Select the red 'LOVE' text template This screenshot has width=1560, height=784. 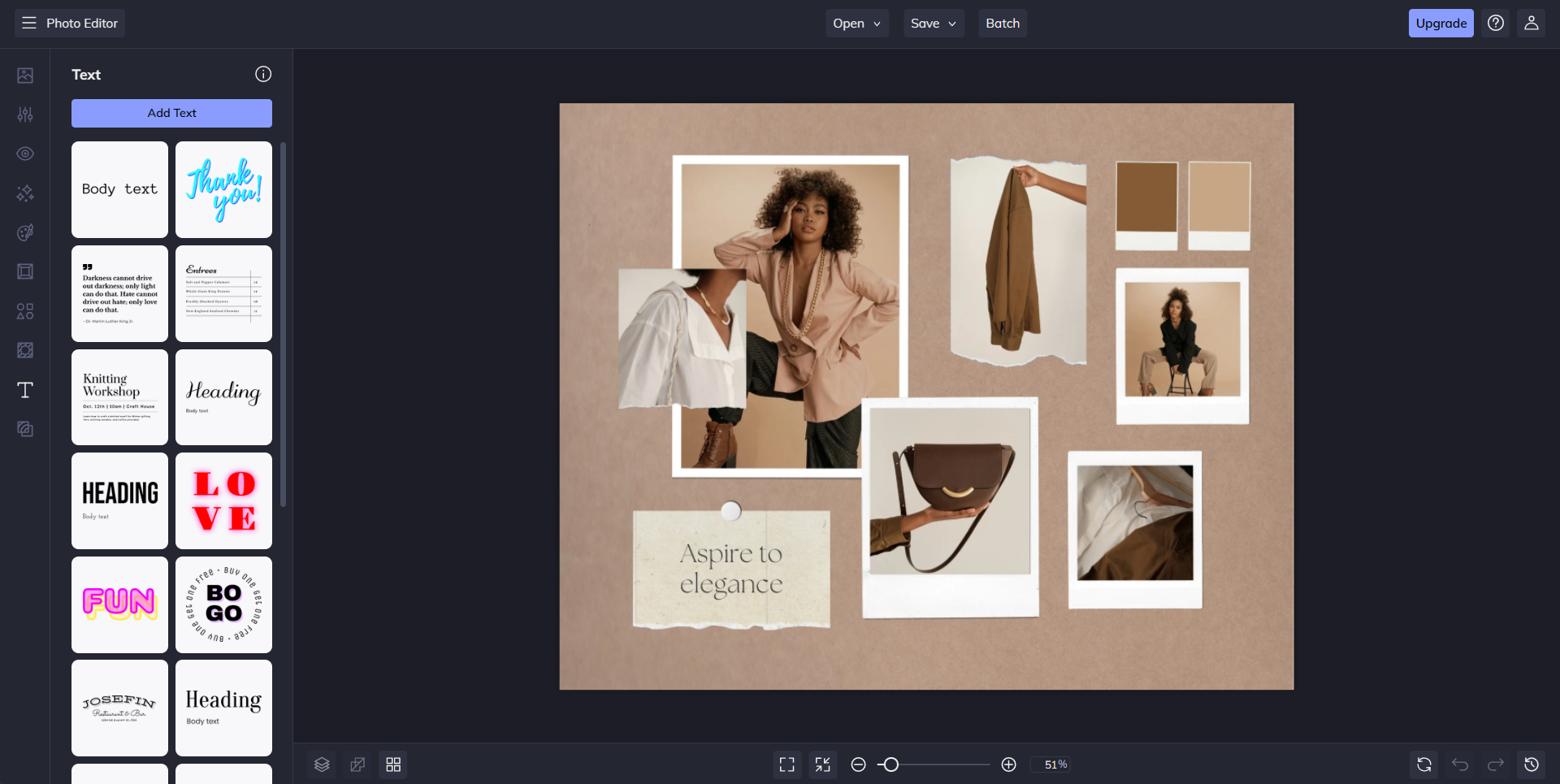point(223,500)
